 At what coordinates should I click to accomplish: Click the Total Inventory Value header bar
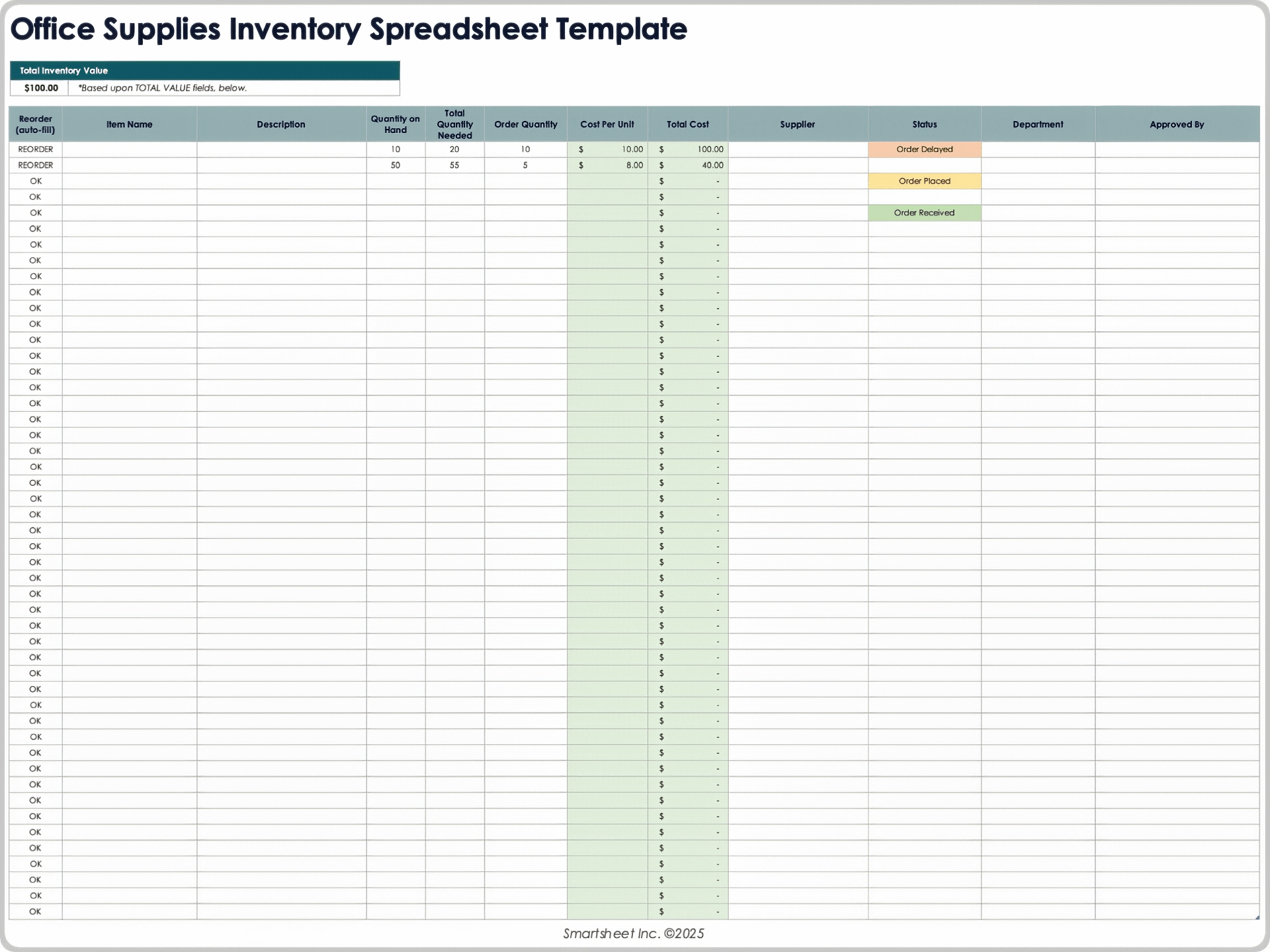click(x=204, y=71)
